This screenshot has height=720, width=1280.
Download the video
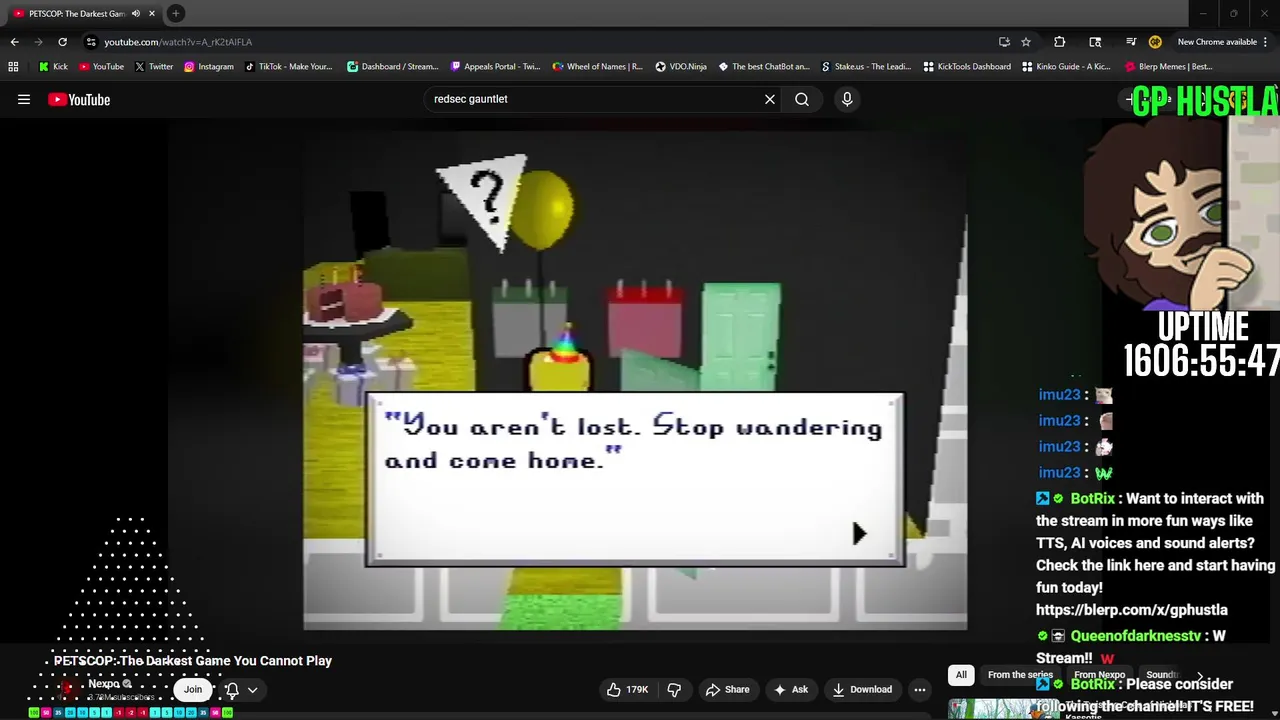point(862,689)
